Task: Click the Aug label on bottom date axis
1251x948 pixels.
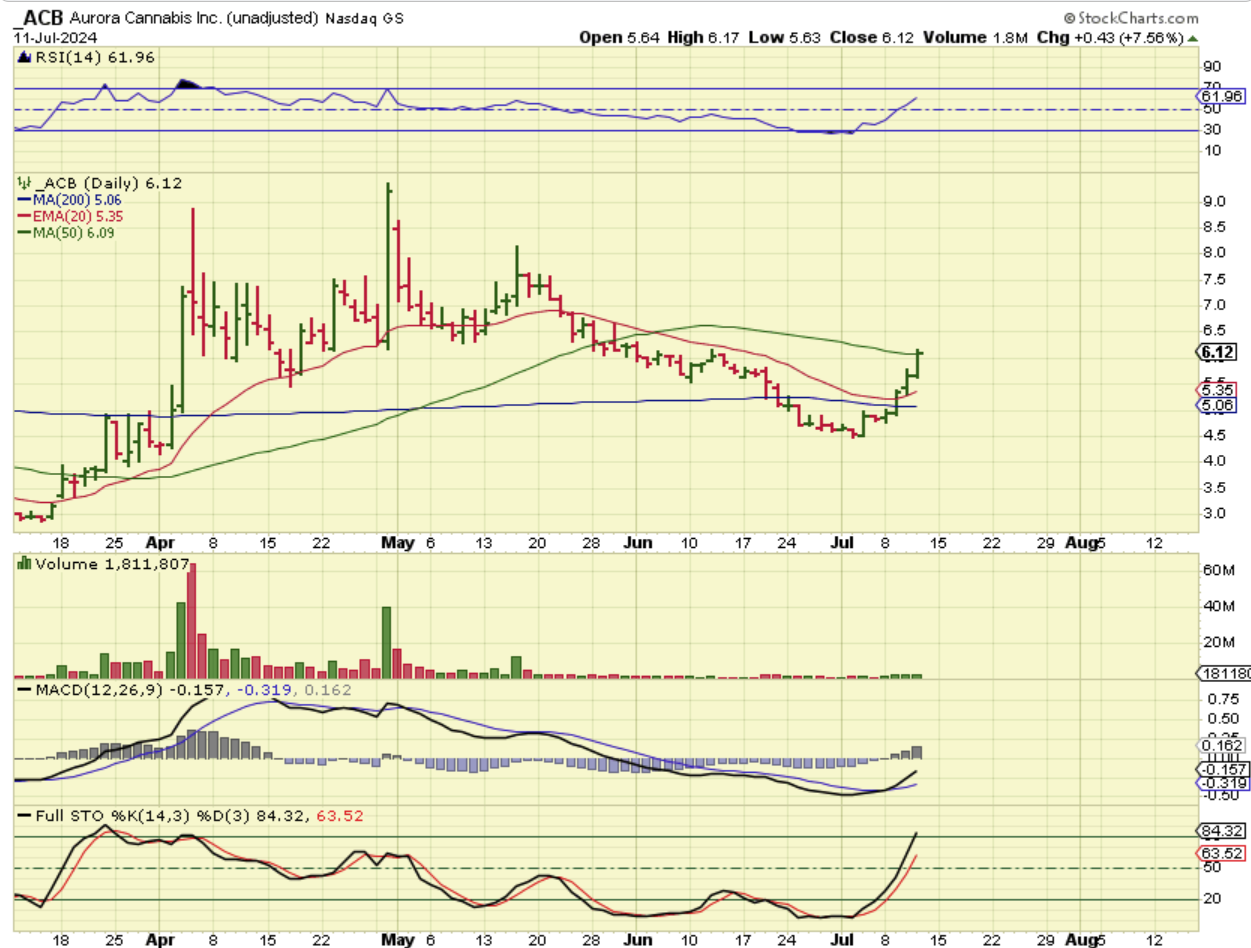Action: pyautogui.click(x=1084, y=941)
